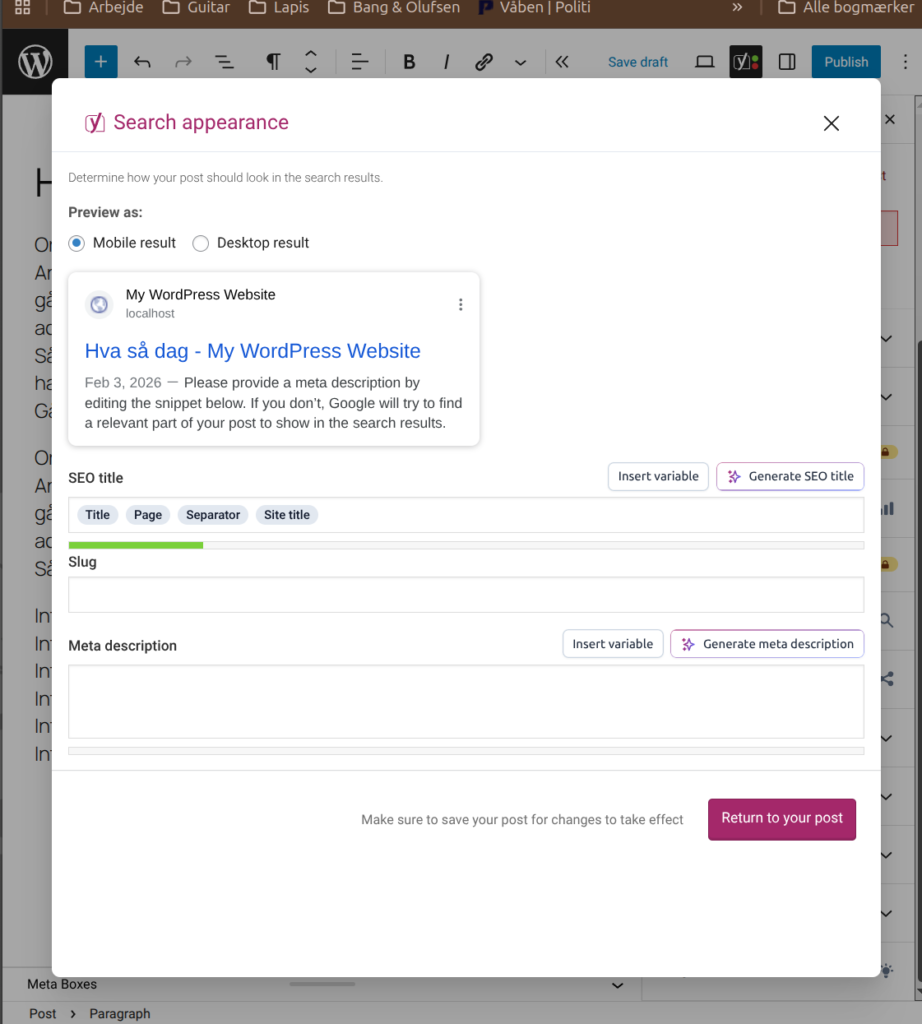Click the undo arrow in toolbar
922x1024 pixels.
click(142, 62)
